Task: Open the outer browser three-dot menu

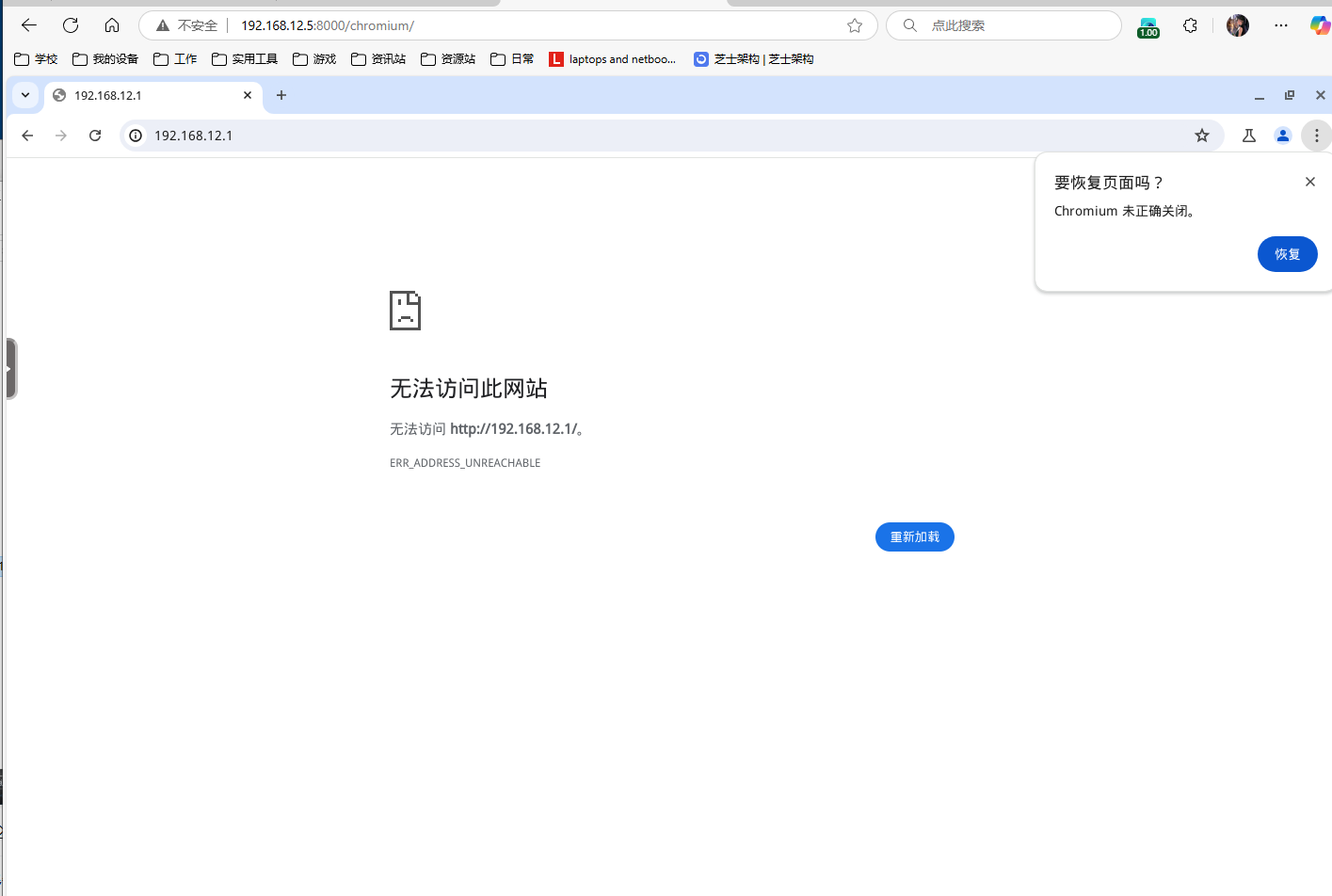Action: 1281,25
